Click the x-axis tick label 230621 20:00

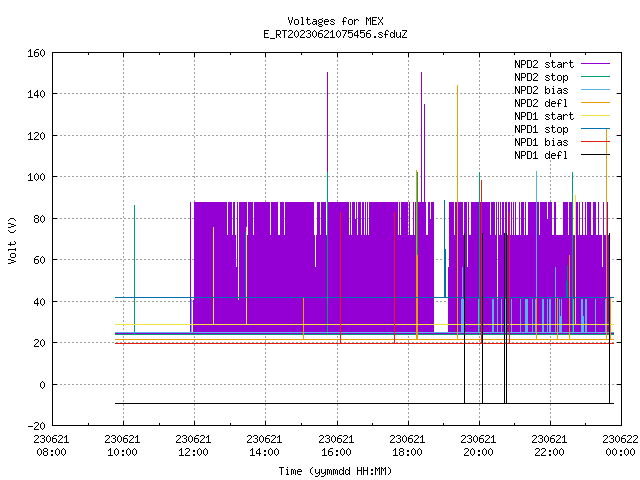(478, 446)
